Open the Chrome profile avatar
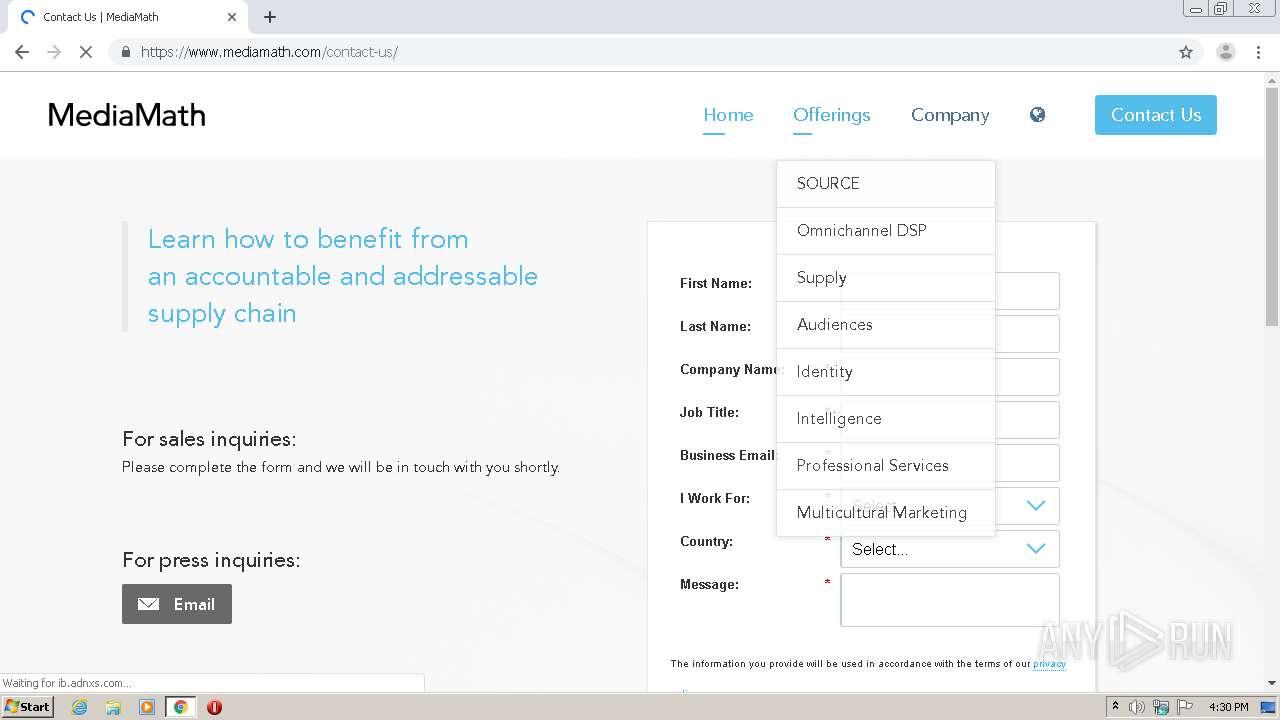This screenshot has width=1280, height=720. (1225, 52)
